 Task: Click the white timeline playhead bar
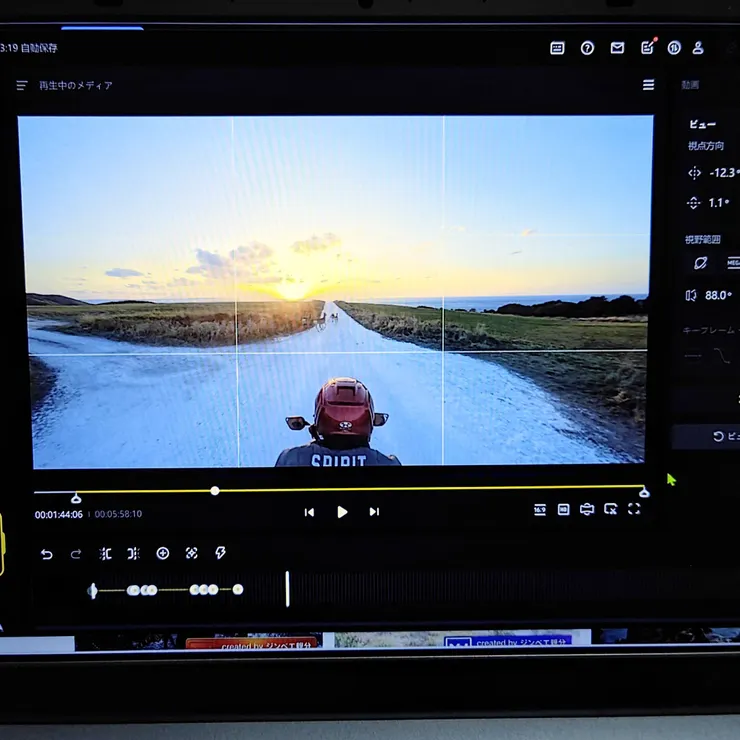coord(287,589)
